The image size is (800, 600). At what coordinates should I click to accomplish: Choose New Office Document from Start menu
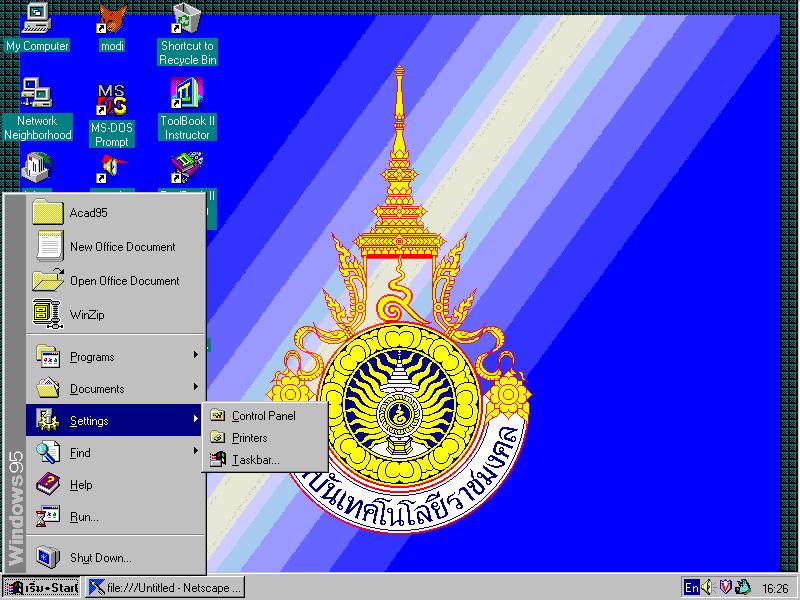tap(116, 246)
